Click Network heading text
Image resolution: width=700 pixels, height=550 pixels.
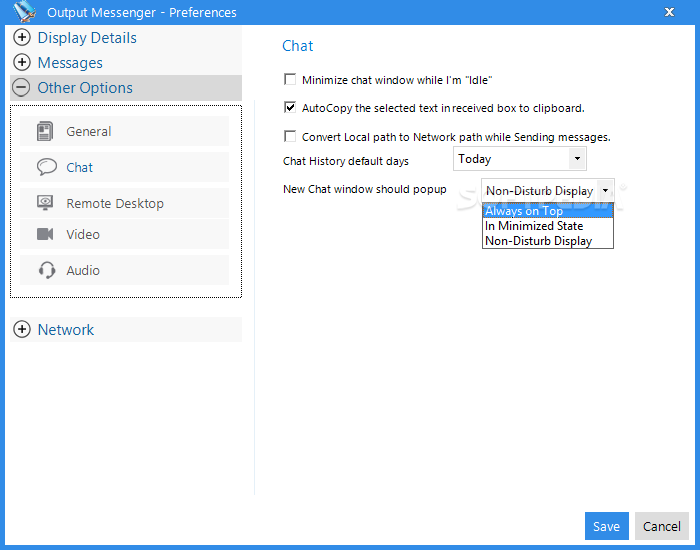[66, 330]
